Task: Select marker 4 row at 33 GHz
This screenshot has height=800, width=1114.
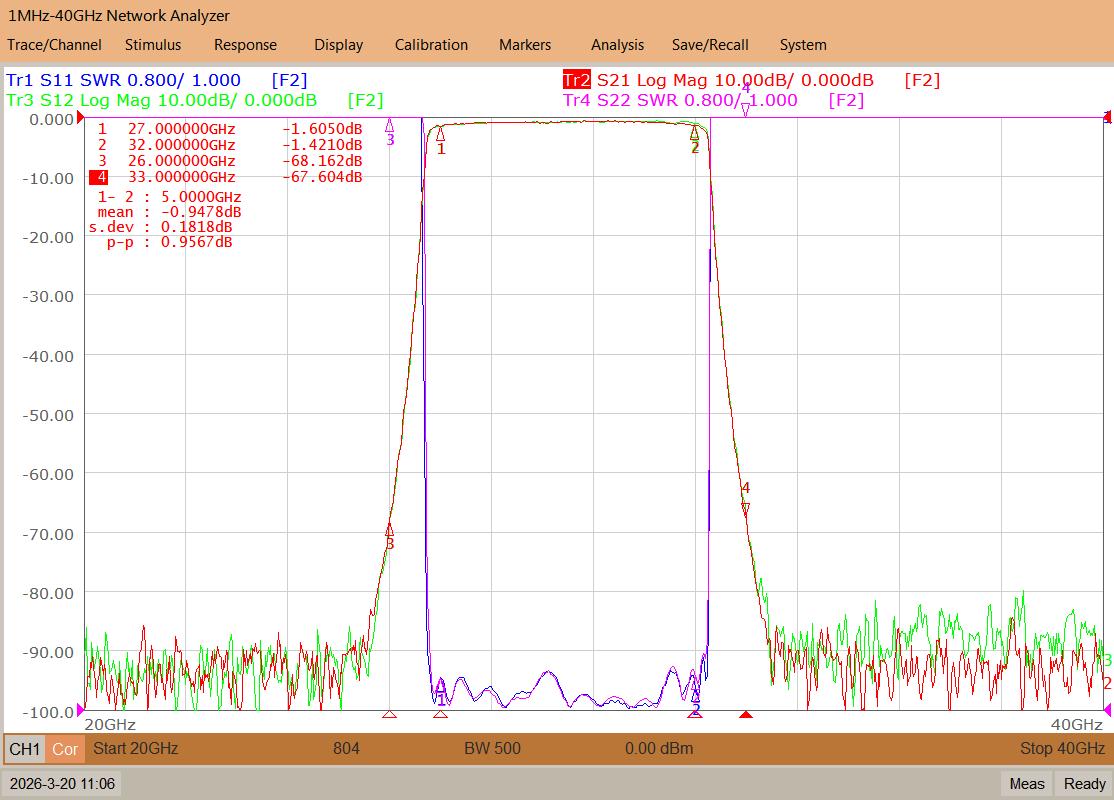Action: [x=226, y=177]
